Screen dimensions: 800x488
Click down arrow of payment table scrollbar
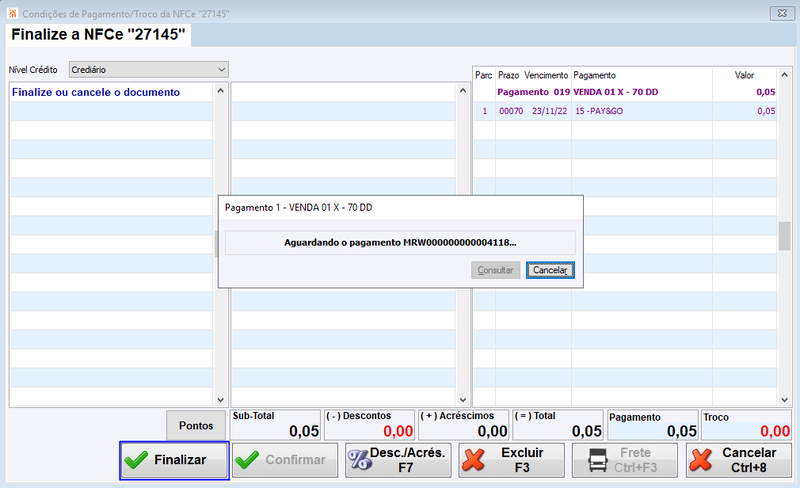click(784, 400)
